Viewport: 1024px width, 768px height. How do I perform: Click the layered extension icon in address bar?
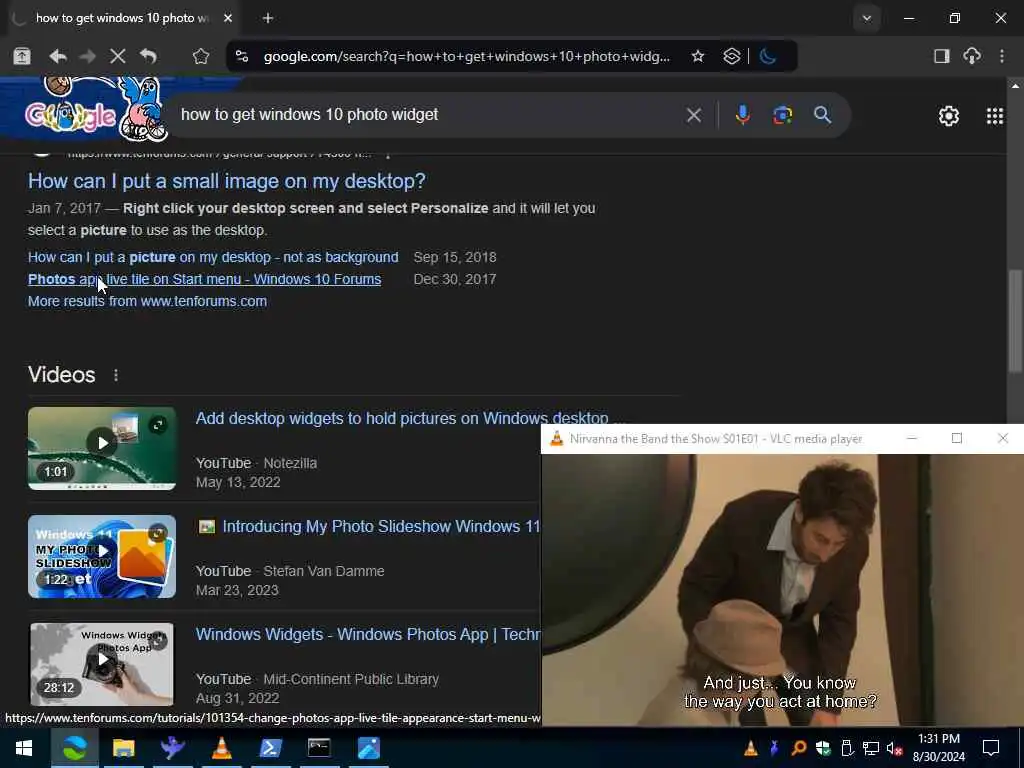731,56
